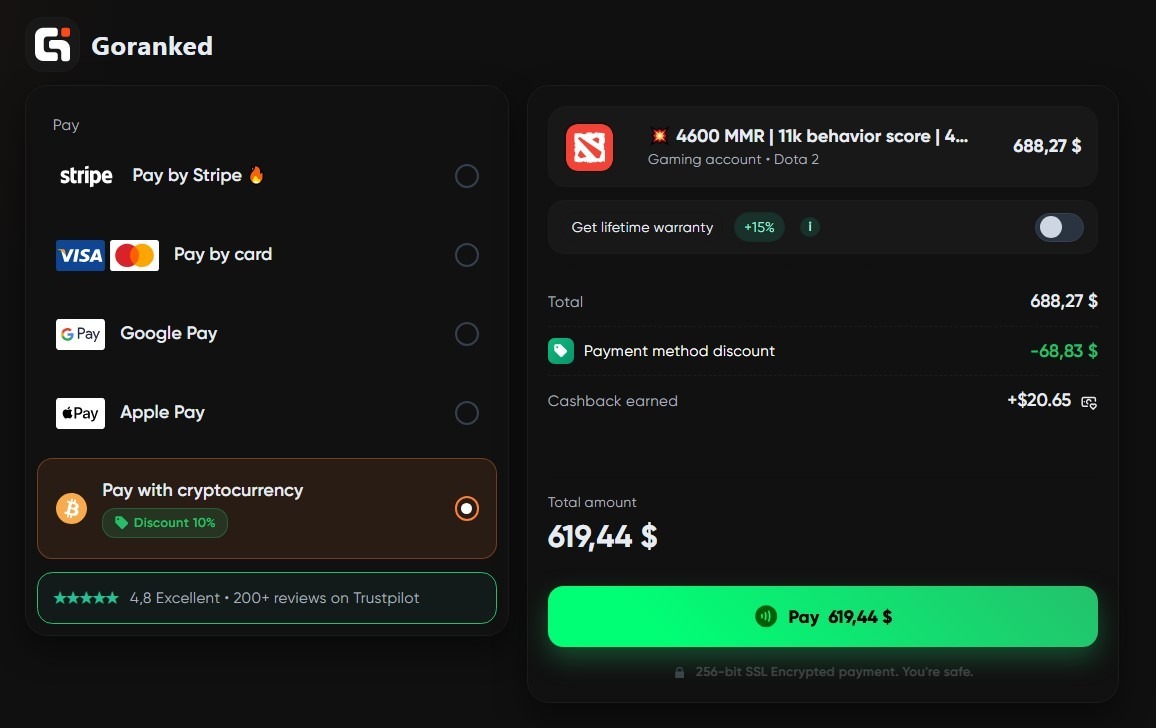This screenshot has width=1156, height=728.
Task: Click the Visa card logo
Action: (x=80, y=255)
